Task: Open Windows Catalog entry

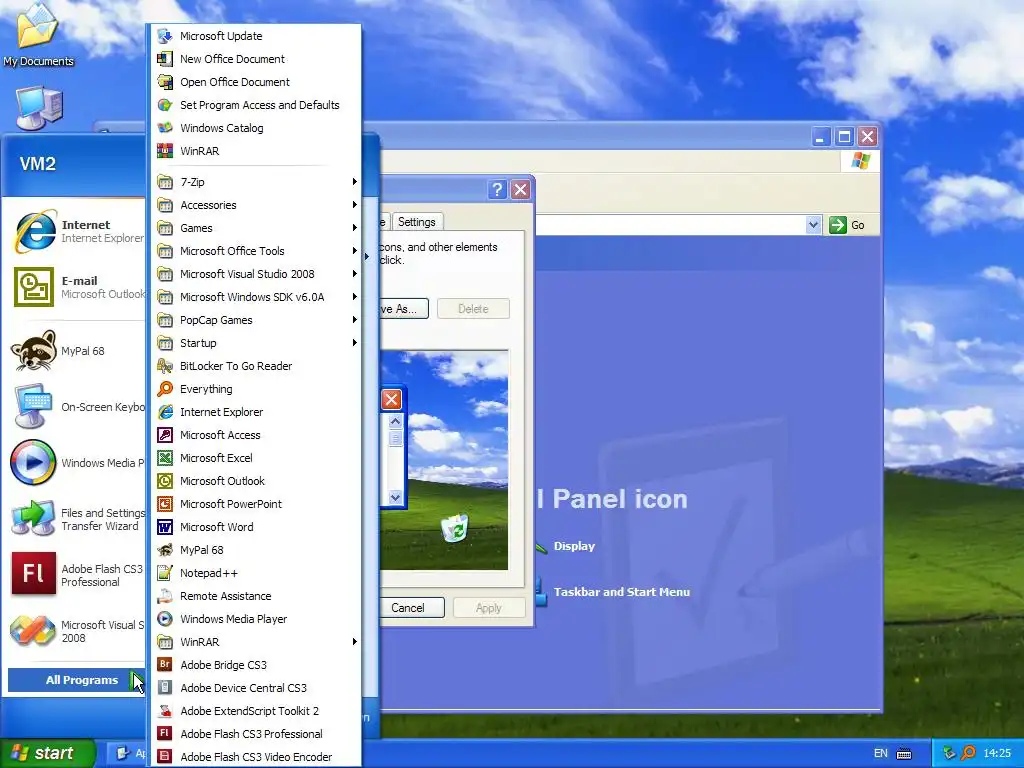Action: point(256,128)
